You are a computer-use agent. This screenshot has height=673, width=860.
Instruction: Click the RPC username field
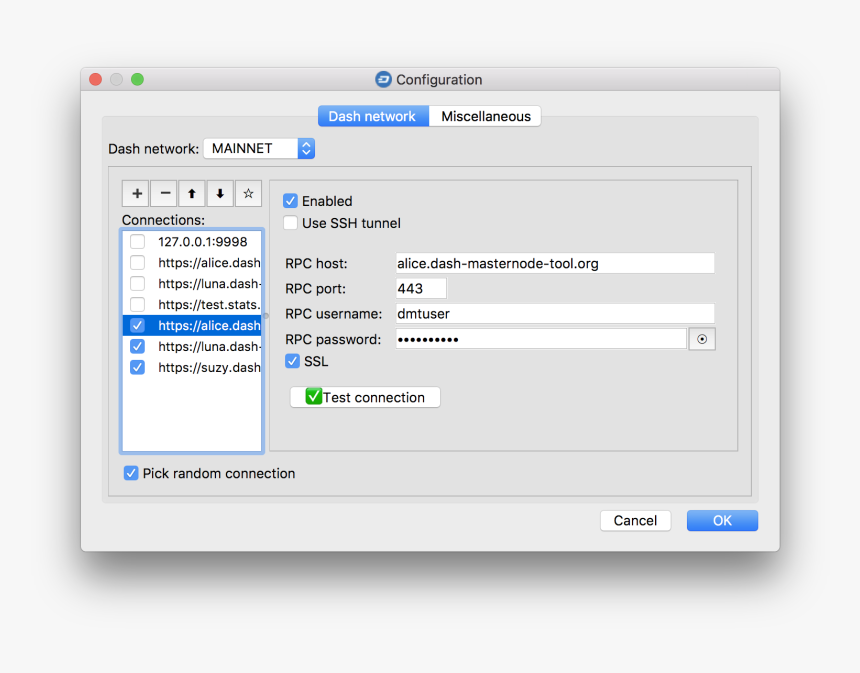tap(555, 314)
